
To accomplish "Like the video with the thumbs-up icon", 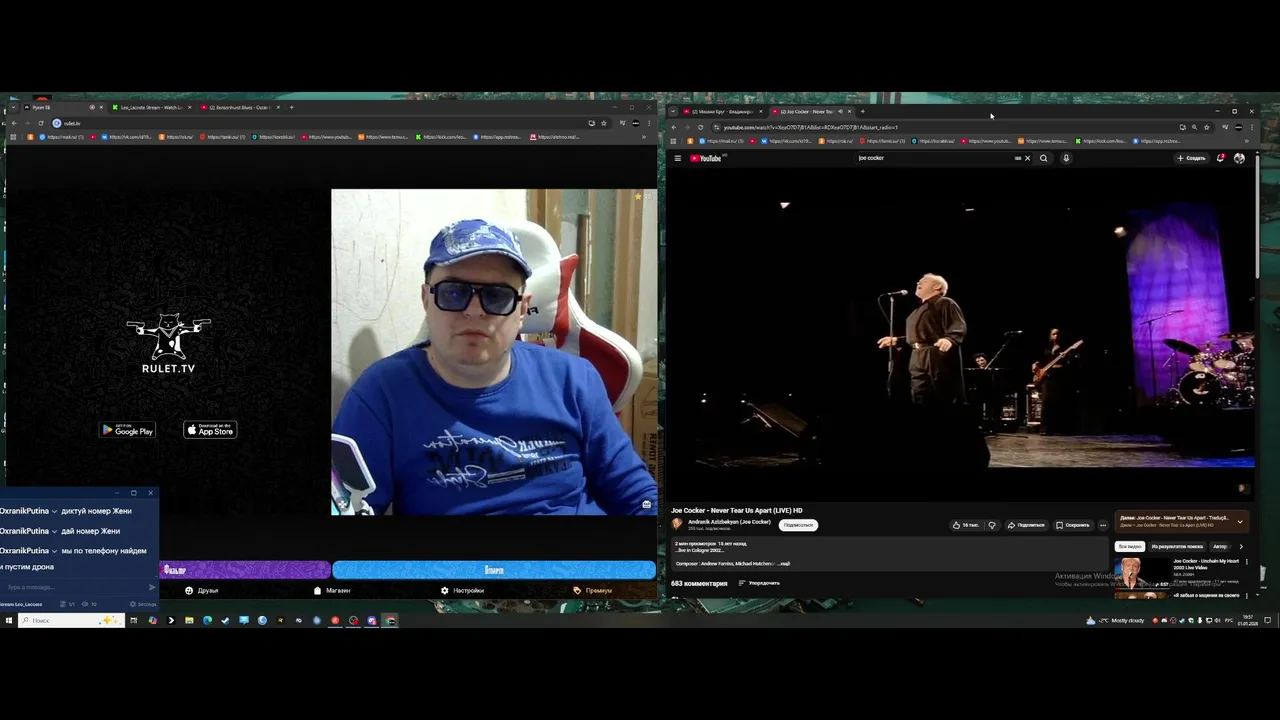I will click(965, 525).
